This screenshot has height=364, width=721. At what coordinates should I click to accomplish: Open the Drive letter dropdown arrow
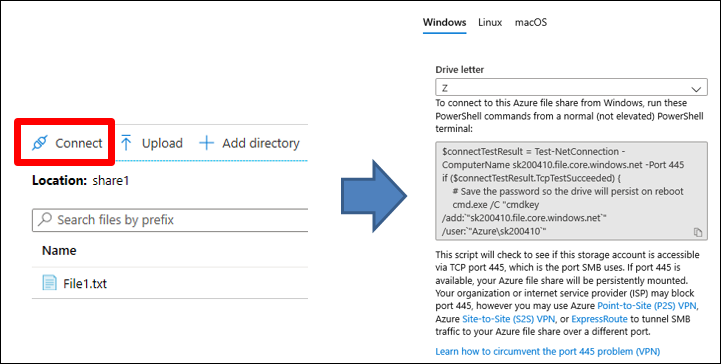pos(696,89)
